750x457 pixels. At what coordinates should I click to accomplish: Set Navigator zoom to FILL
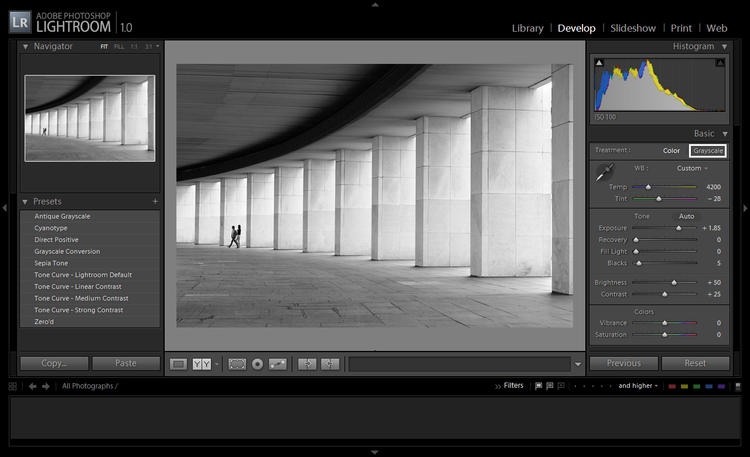tap(119, 47)
